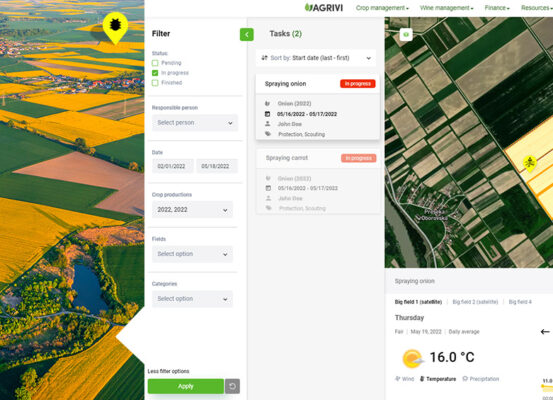This screenshot has height=400, width=553.
Task: Click the sort order icon beside Sort by
Action: coord(264,58)
